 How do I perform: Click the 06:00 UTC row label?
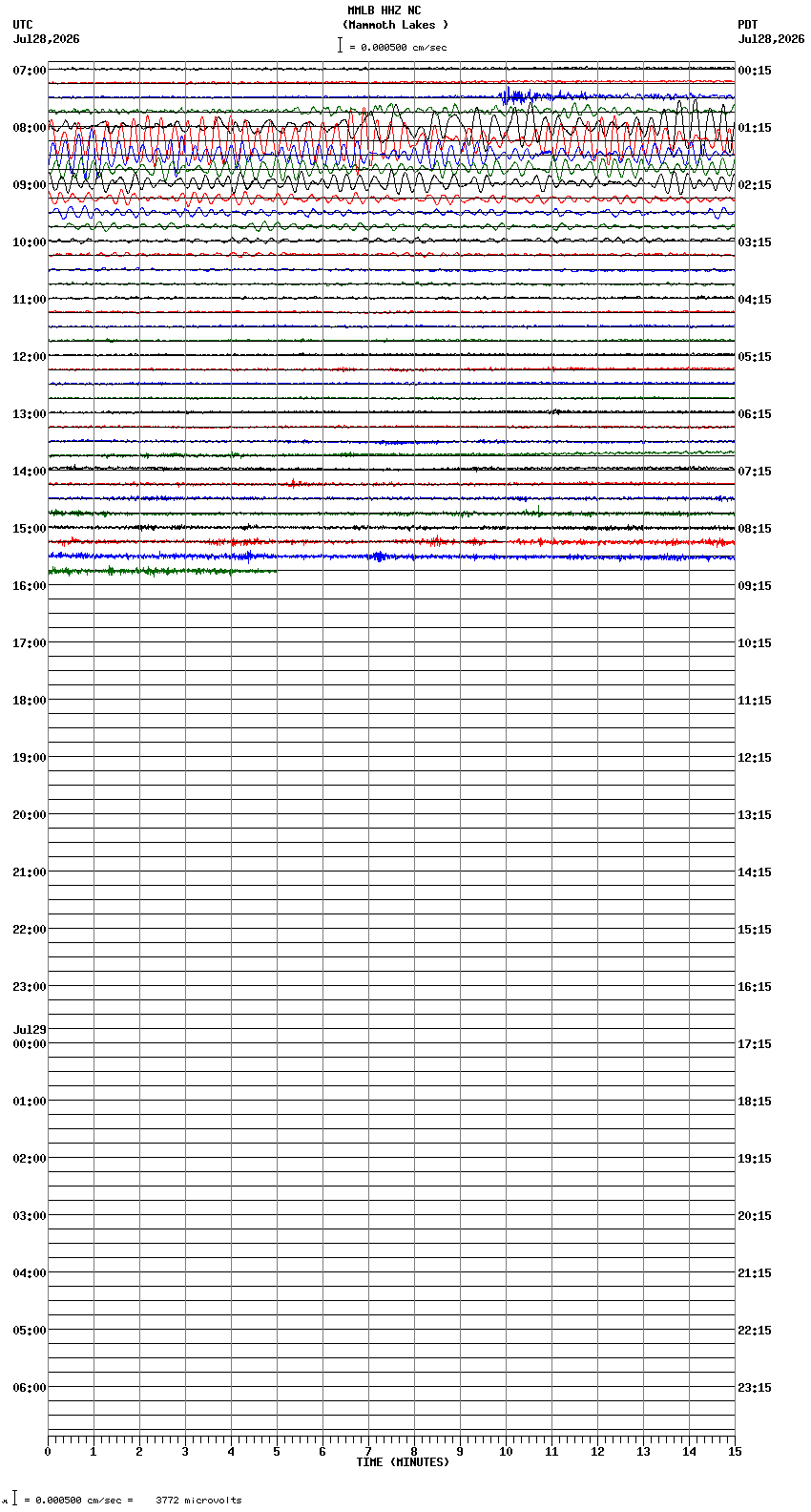tap(30, 1388)
